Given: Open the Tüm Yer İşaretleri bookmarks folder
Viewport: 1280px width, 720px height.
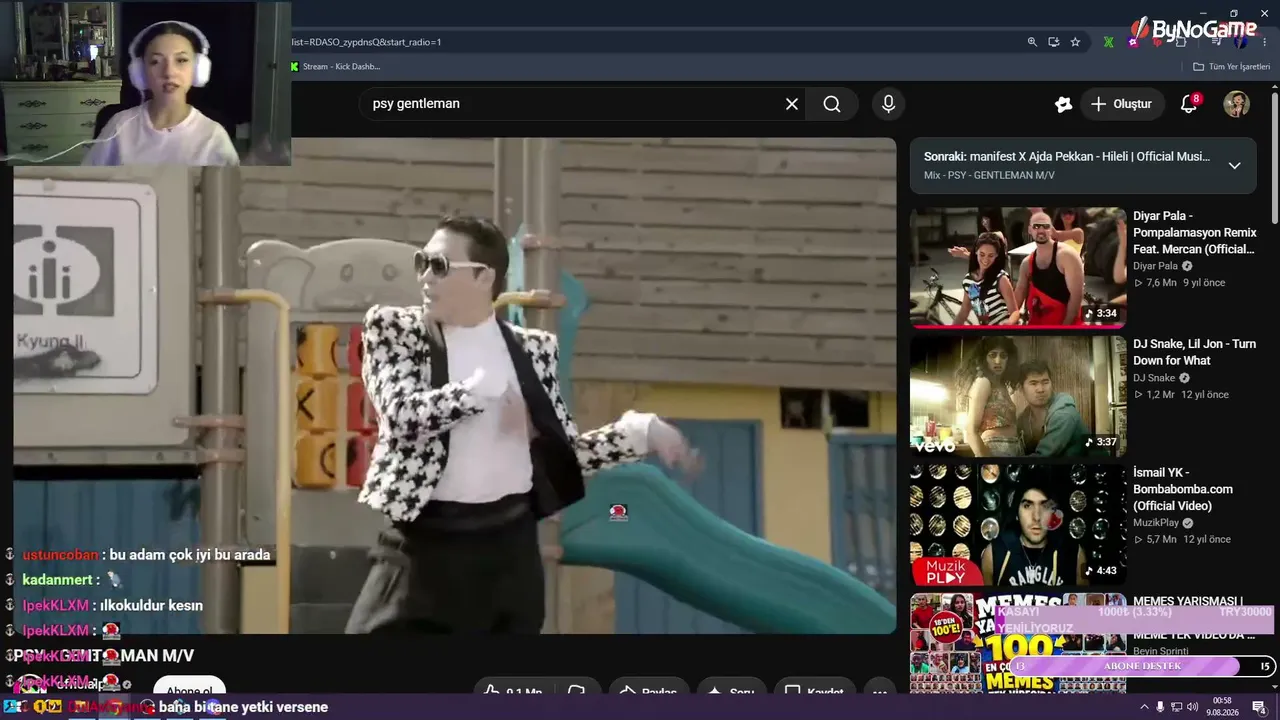Looking at the screenshot, I should (1232, 67).
